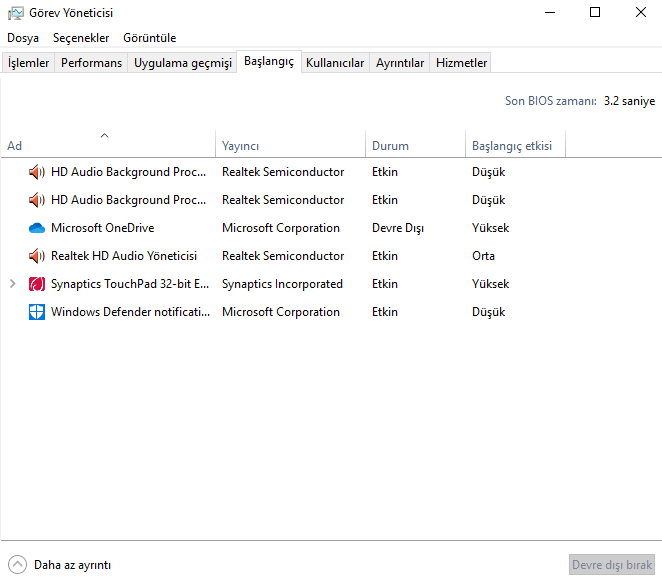Click the Task Manager app icon in title bar
Viewport: 662px width, 587px height.
click(16, 13)
